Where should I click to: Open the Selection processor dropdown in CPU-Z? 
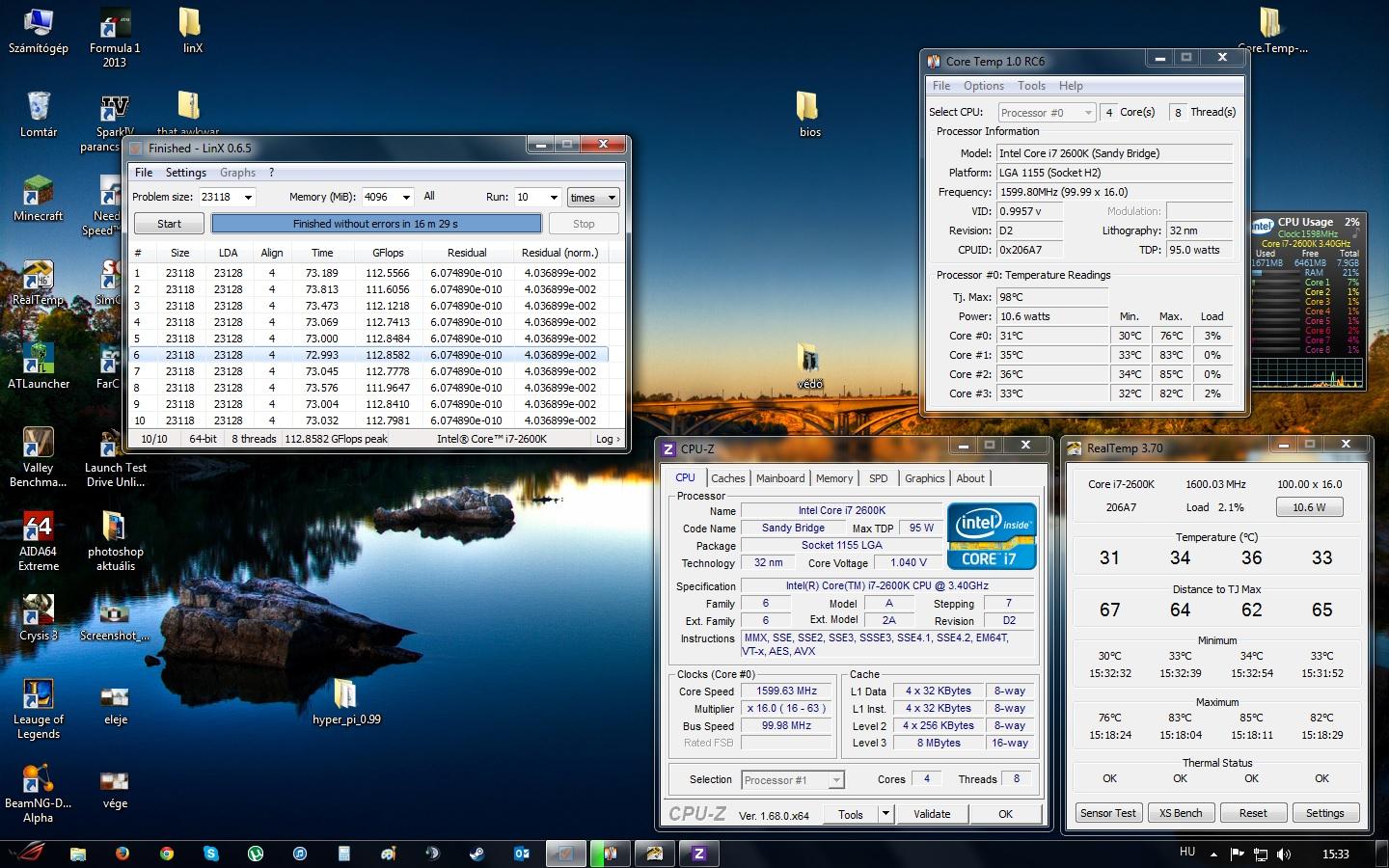click(x=793, y=779)
